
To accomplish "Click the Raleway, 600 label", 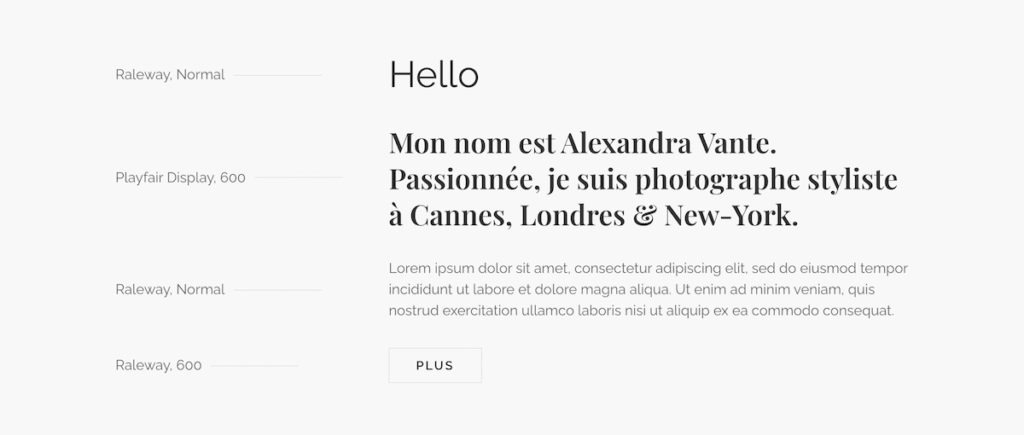I will pos(159,365).
